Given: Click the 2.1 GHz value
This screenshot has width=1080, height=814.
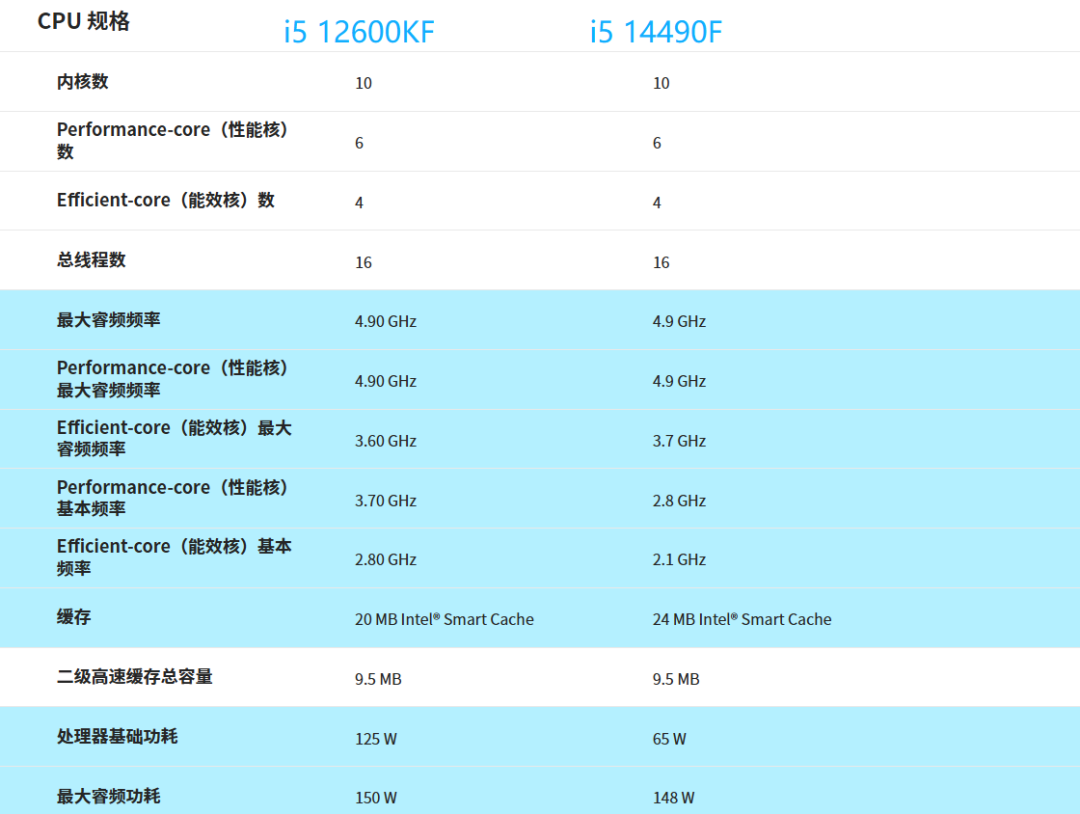Looking at the screenshot, I should [x=679, y=560].
